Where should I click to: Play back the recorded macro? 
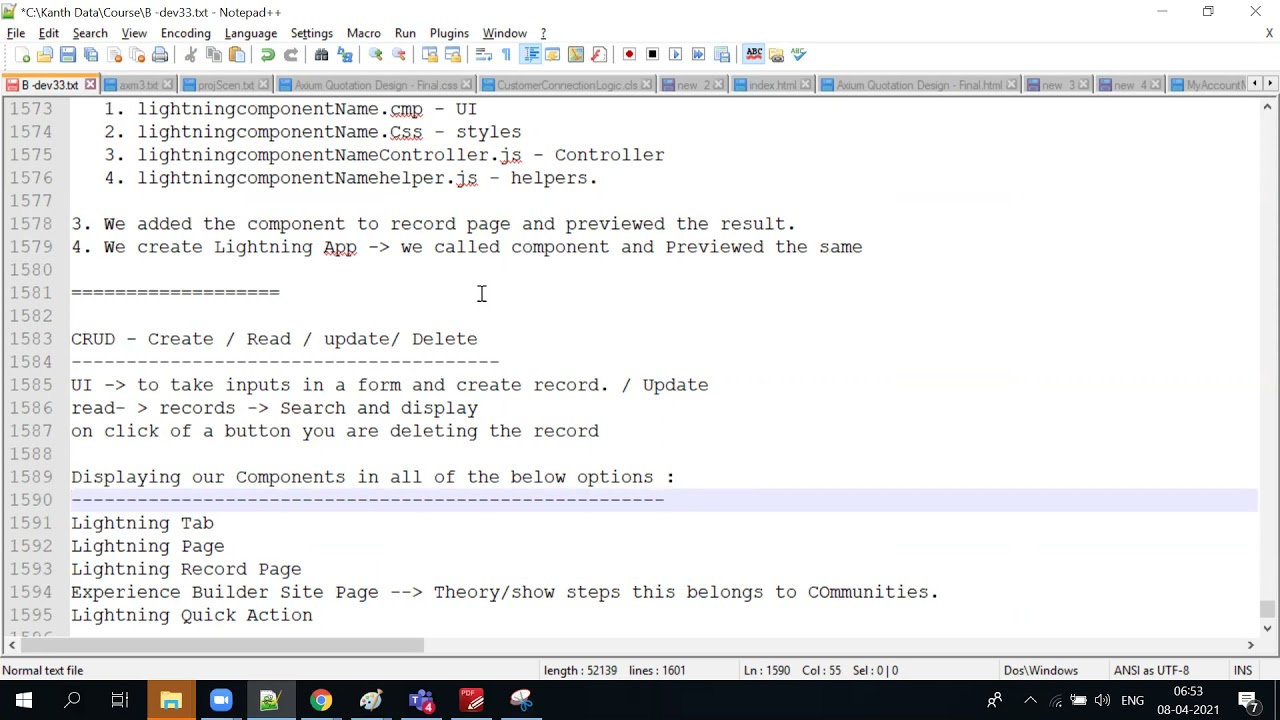675,54
